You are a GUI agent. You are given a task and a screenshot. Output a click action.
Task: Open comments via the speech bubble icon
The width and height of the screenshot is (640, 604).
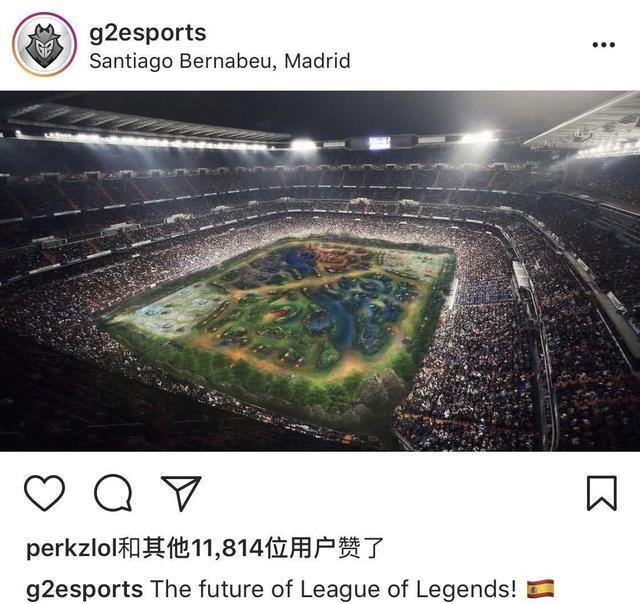coord(113,493)
